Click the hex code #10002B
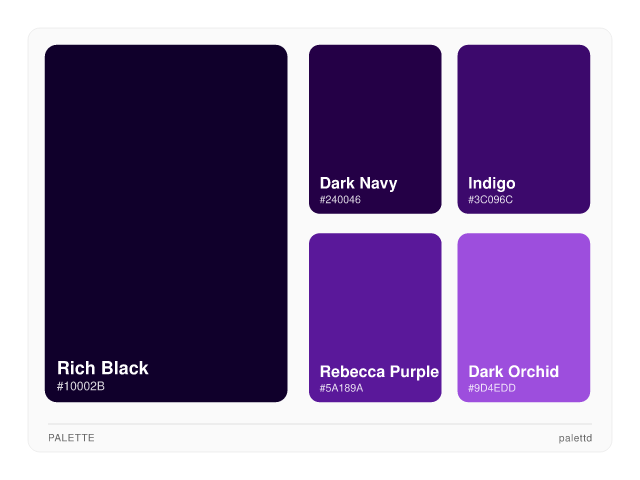640x480 pixels. 81,387
